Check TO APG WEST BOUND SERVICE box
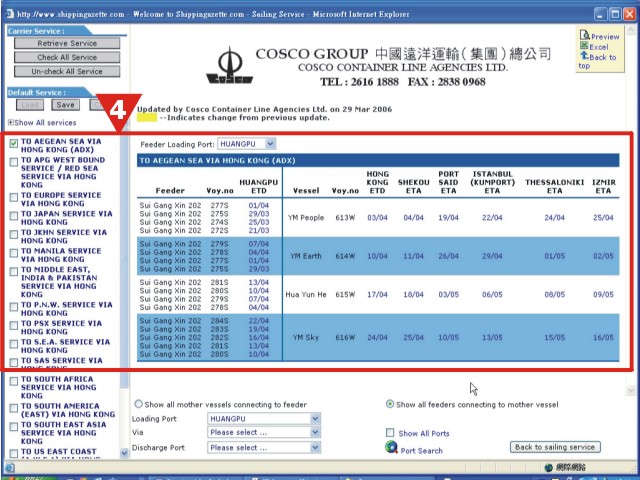 (14, 162)
